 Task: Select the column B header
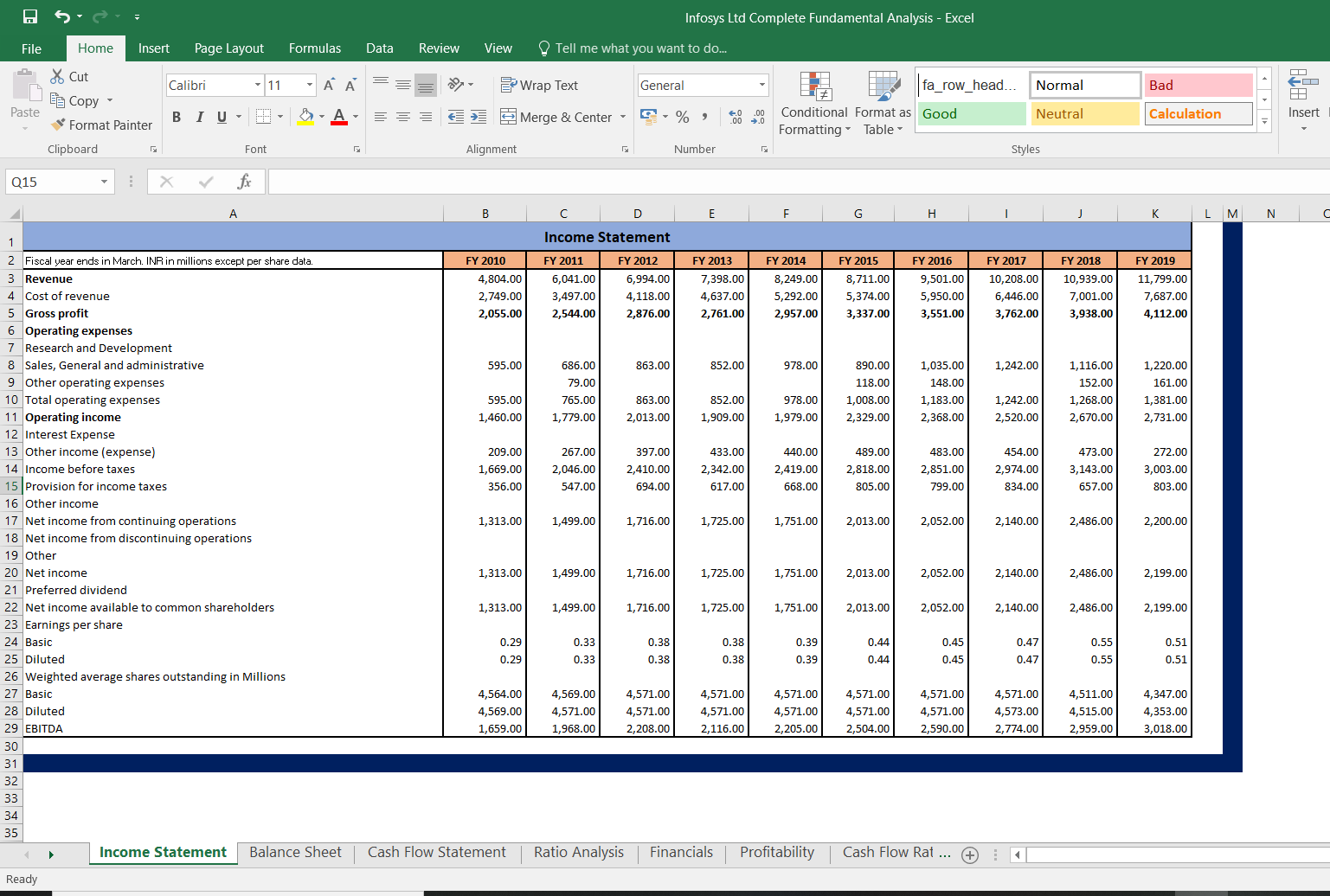485,214
